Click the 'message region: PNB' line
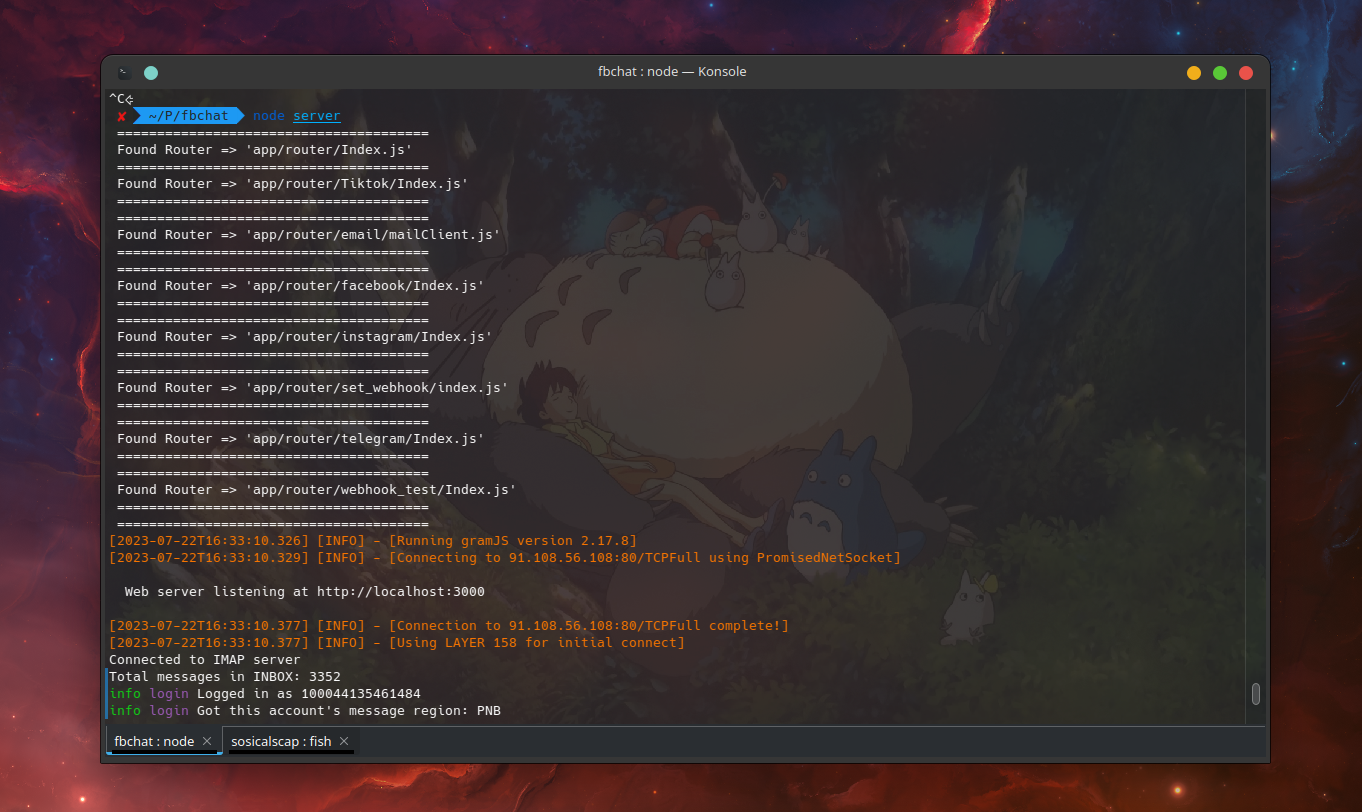Viewport: 1362px width, 812px height. tap(305, 710)
